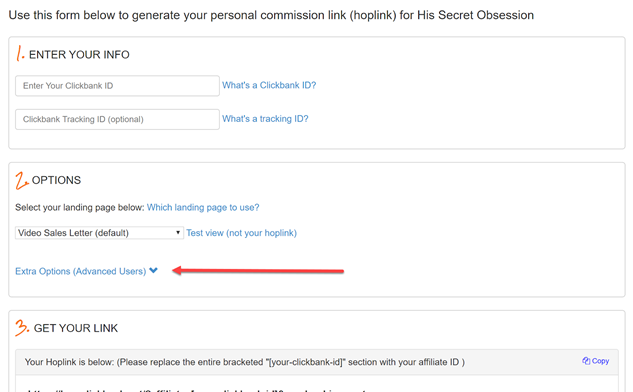Click the red arrow annotation
Viewport: 633px width, 392px height.
pos(258,270)
